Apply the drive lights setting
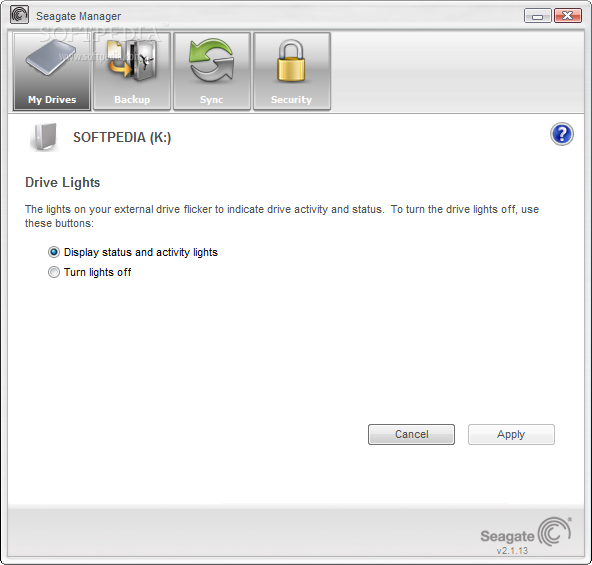 (511, 434)
